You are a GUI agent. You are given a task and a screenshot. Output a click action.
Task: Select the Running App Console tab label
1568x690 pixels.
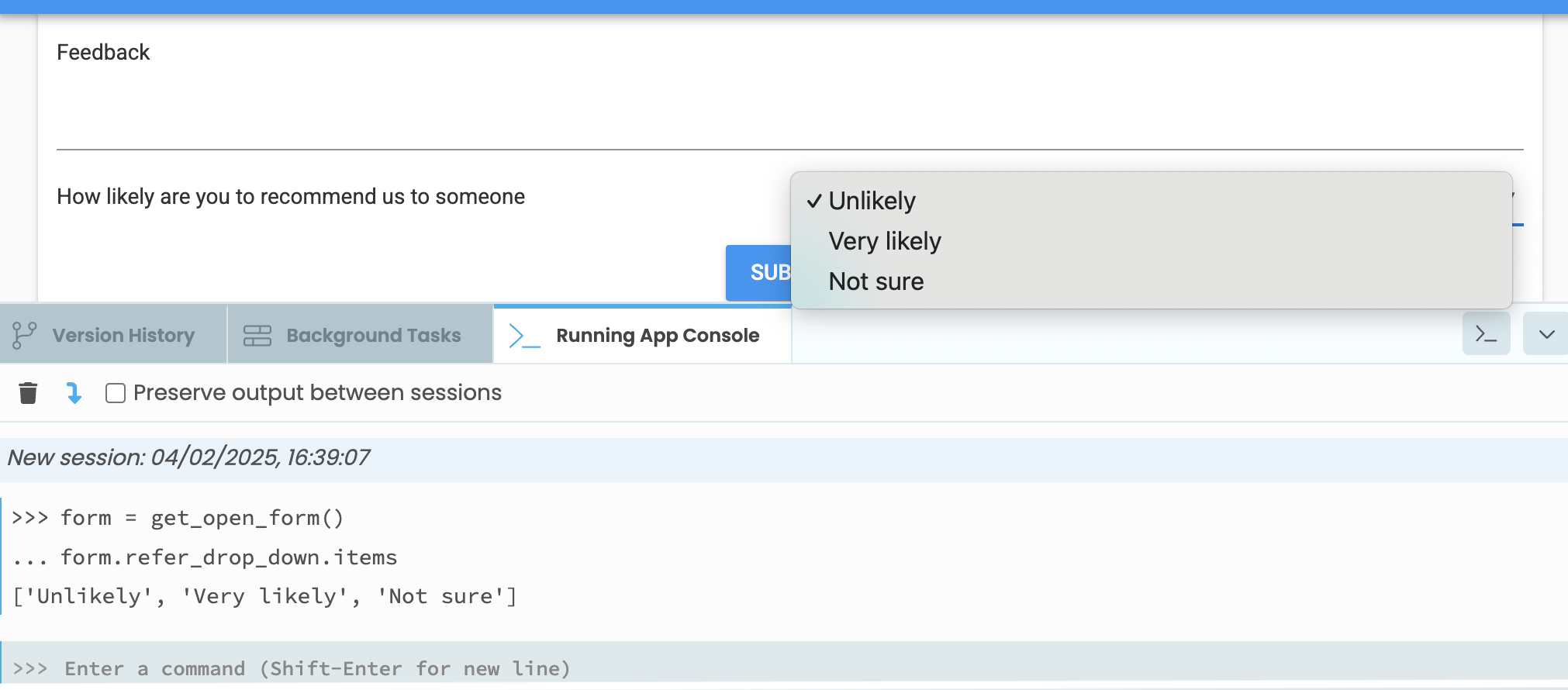(657, 336)
